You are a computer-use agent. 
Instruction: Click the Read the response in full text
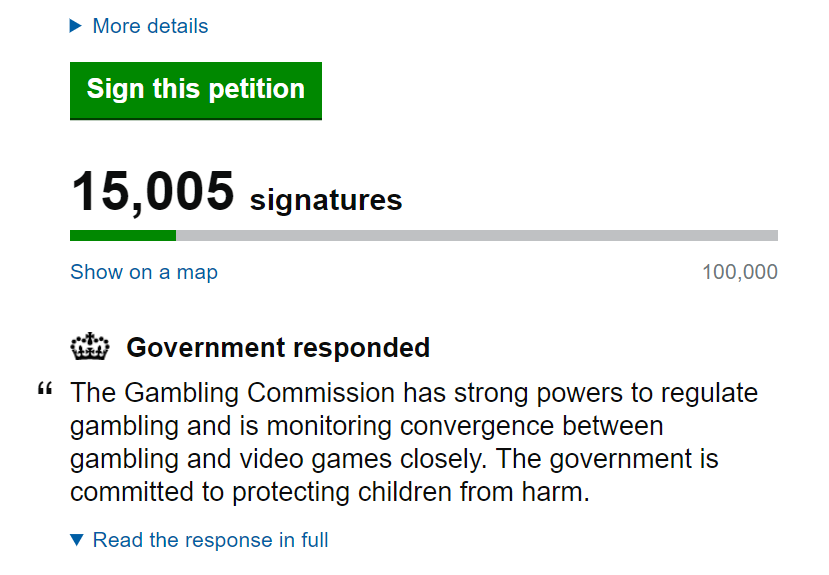coord(210,541)
